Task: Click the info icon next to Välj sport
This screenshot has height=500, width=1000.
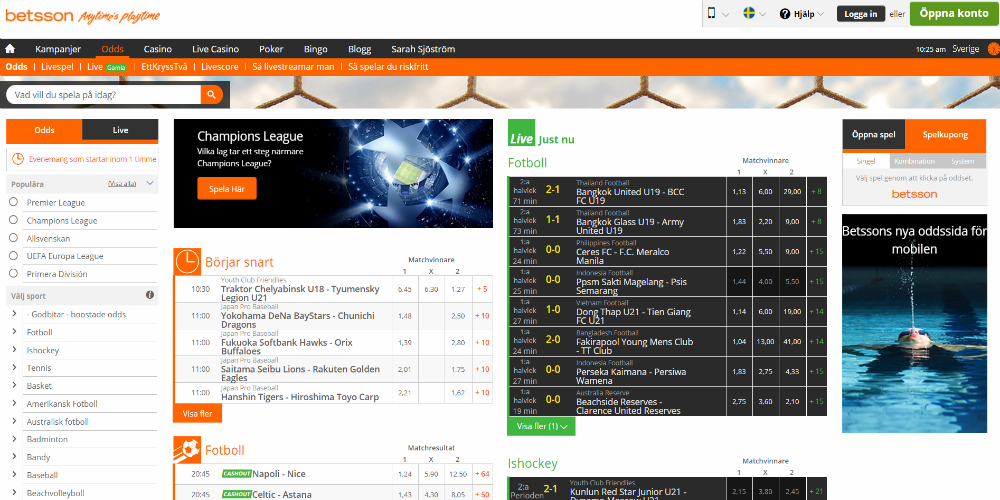Action: 150,295
